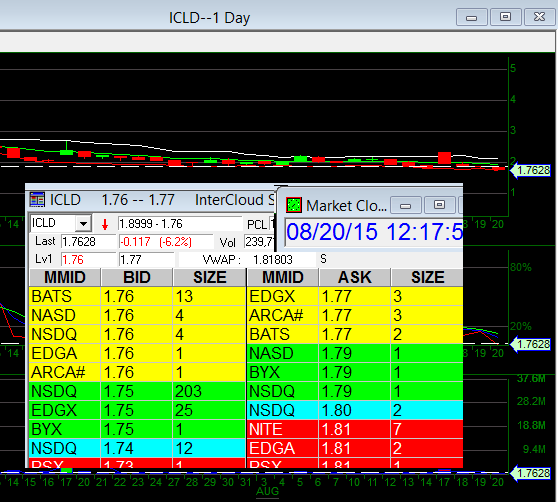Select the BATS ask row at 1.77
This screenshot has width=558, height=502.
click(355, 334)
